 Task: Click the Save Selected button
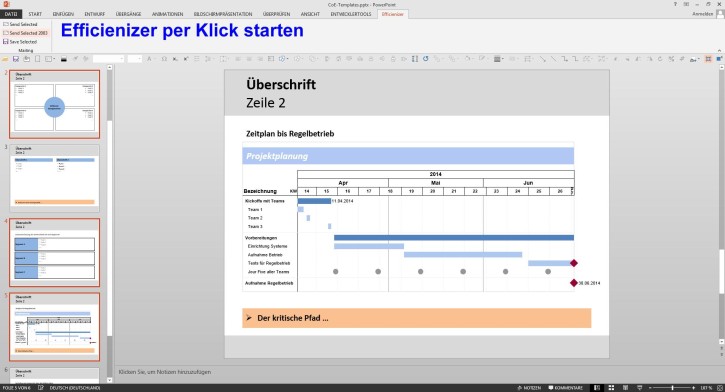point(20,42)
